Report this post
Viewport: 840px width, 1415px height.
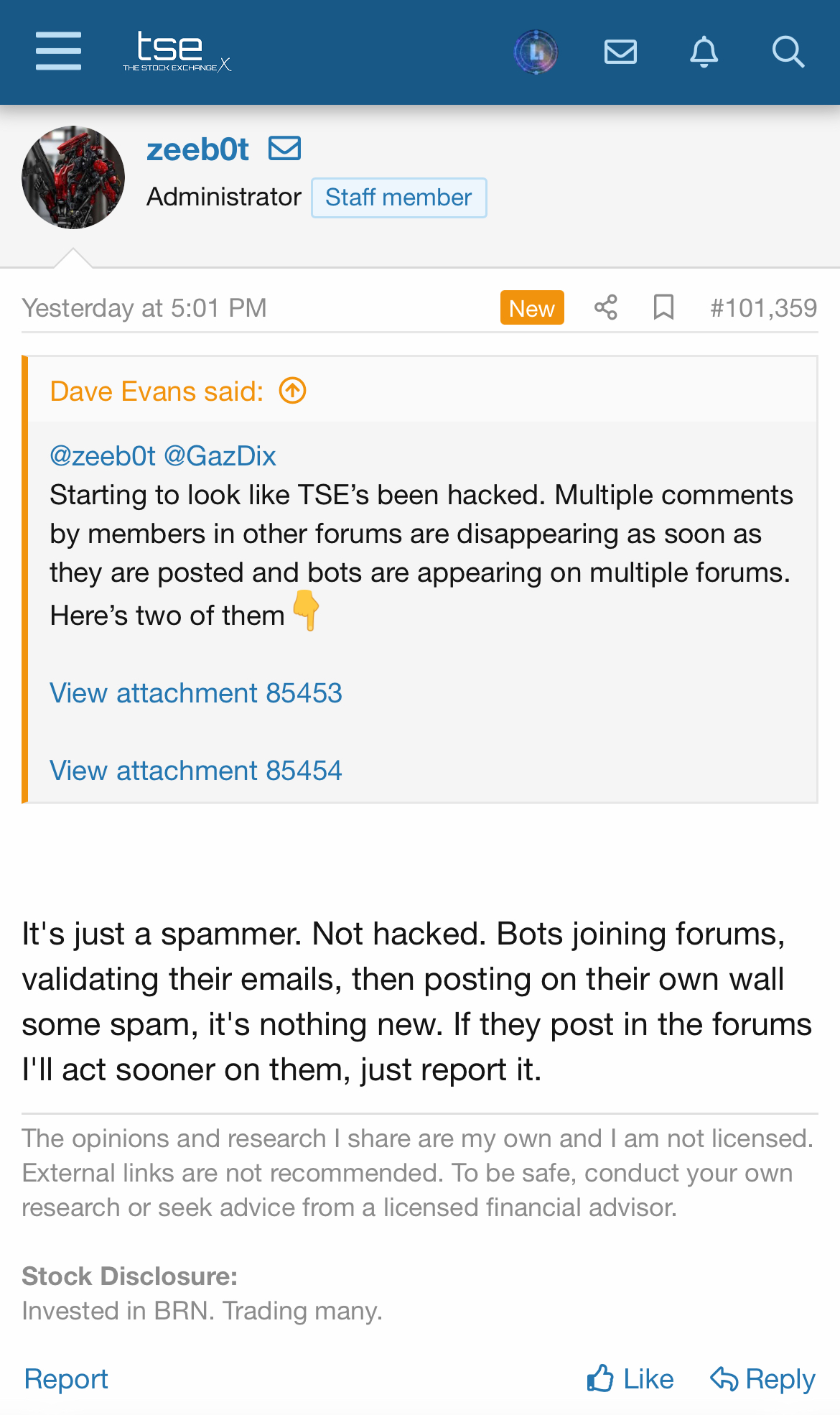(66, 1379)
